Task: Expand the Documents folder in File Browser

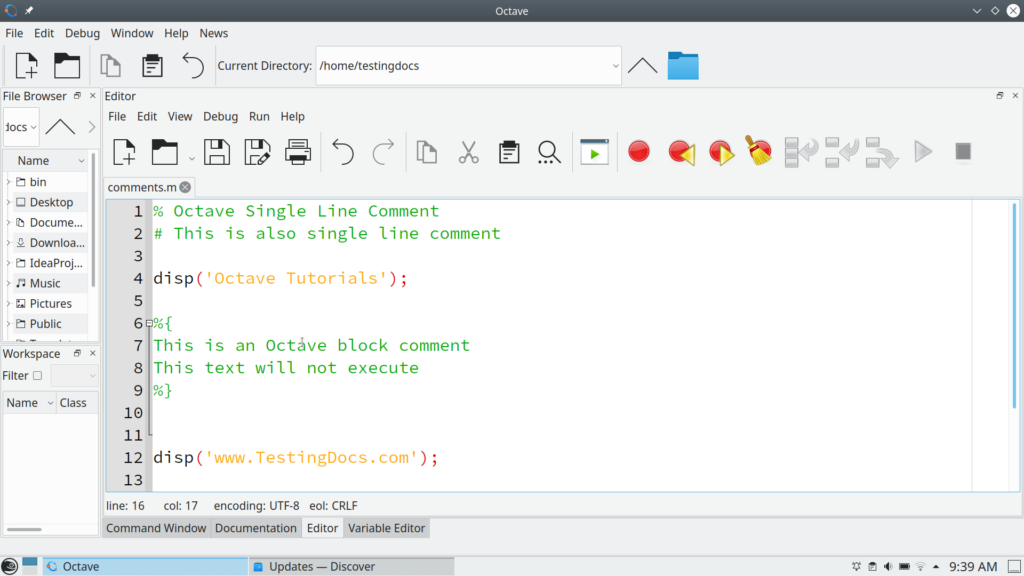Action: (8, 223)
